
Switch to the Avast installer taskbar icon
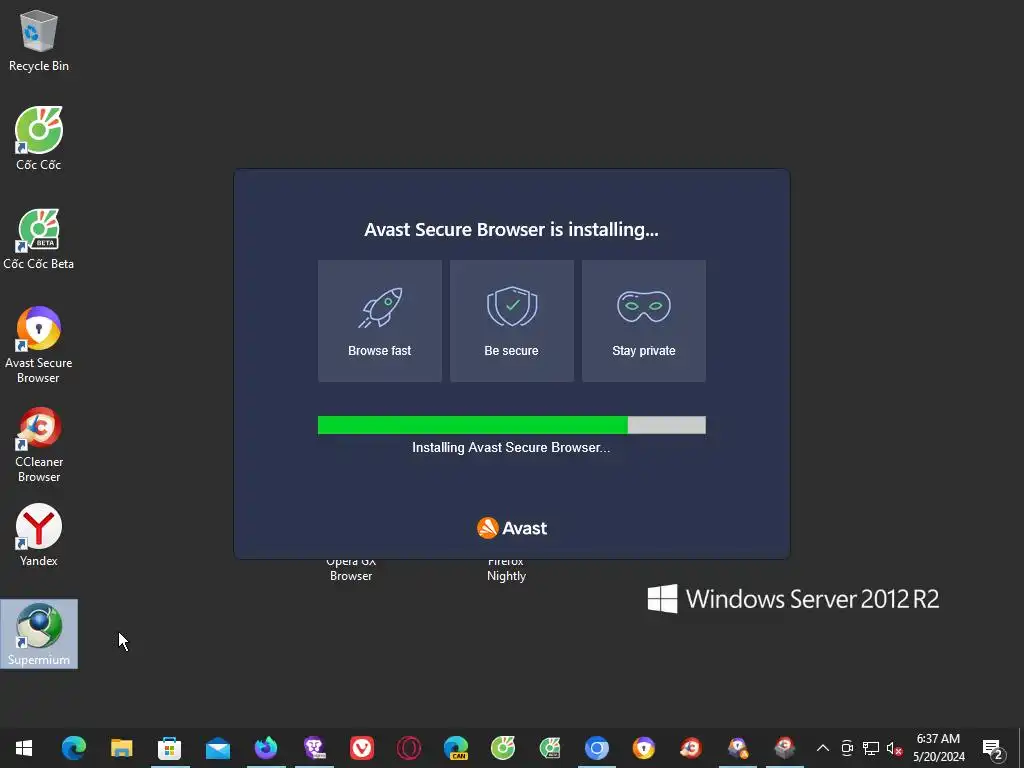[x=738, y=748]
